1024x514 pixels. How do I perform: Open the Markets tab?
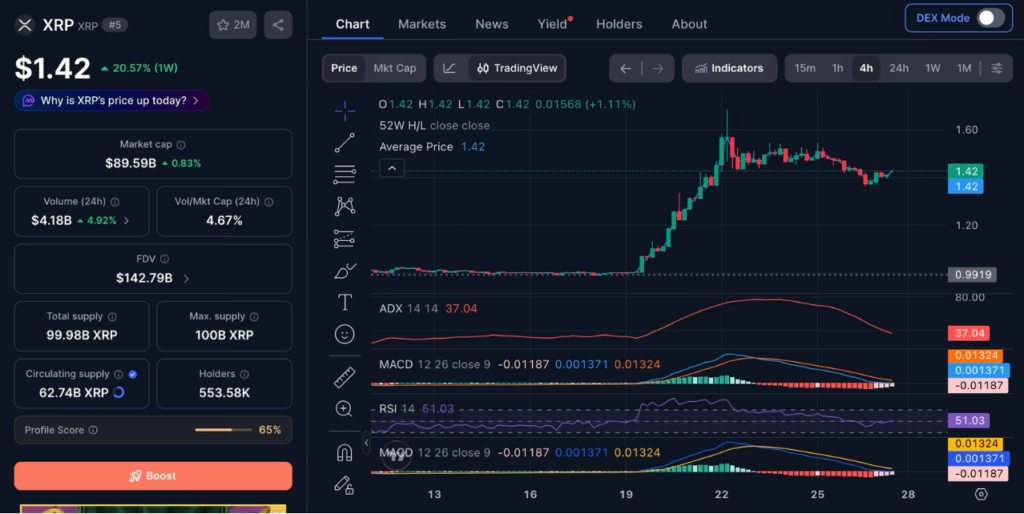pyautogui.click(x=422, y=24)
